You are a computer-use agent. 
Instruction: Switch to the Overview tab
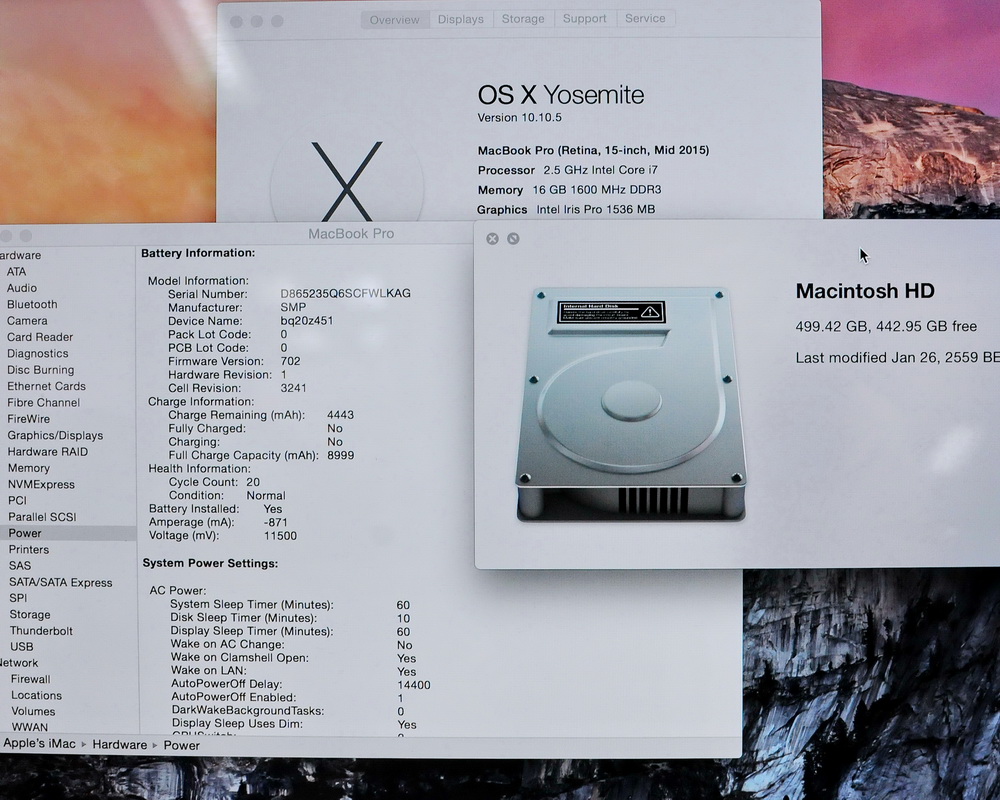pyautogui.click(x=395, y=20)
